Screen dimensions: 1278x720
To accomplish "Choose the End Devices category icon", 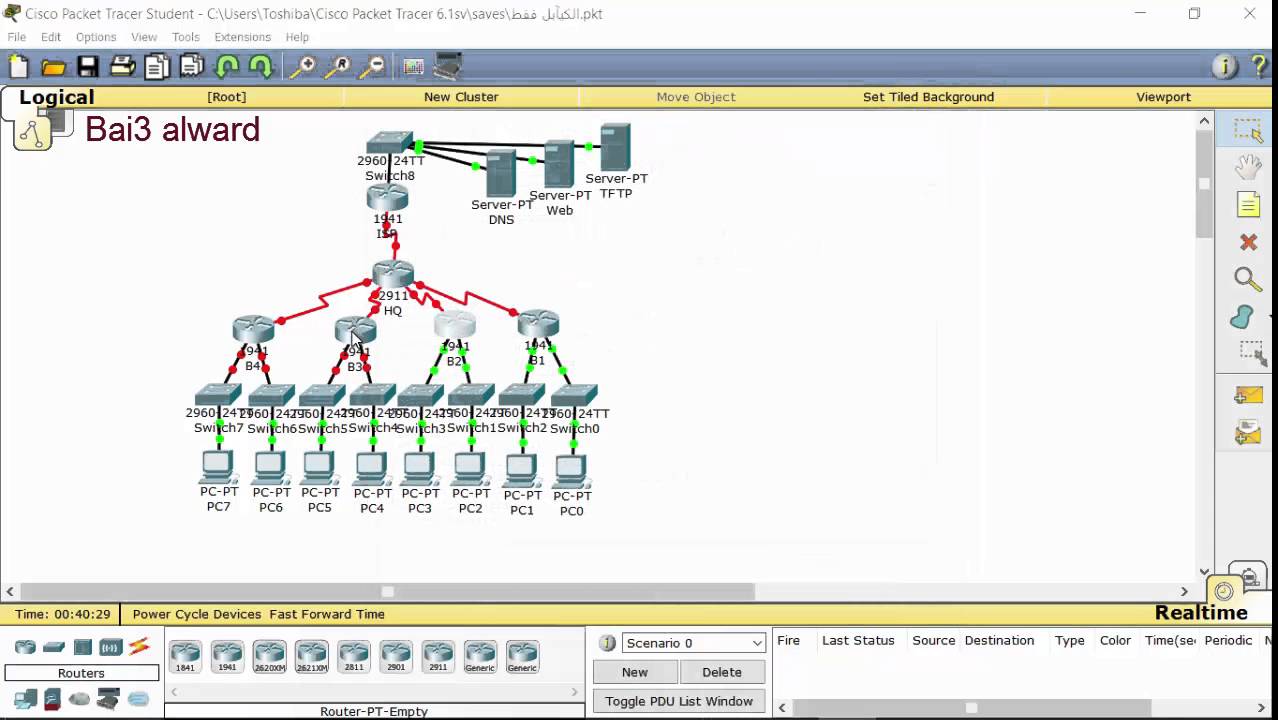I will tap(25, 699).
